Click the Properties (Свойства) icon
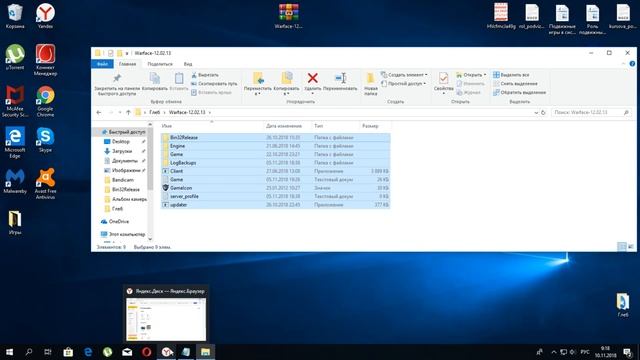The image size is (640, 360). [444, 78]
